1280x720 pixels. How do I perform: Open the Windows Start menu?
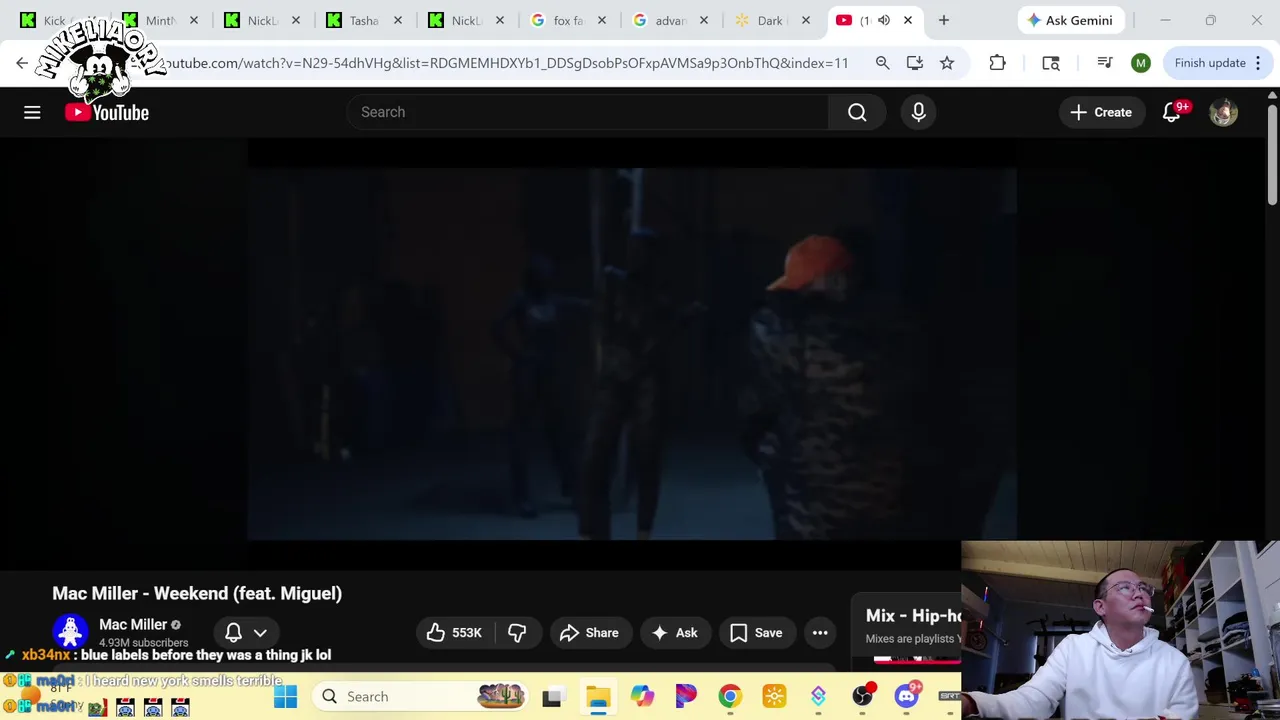(285, 696)
